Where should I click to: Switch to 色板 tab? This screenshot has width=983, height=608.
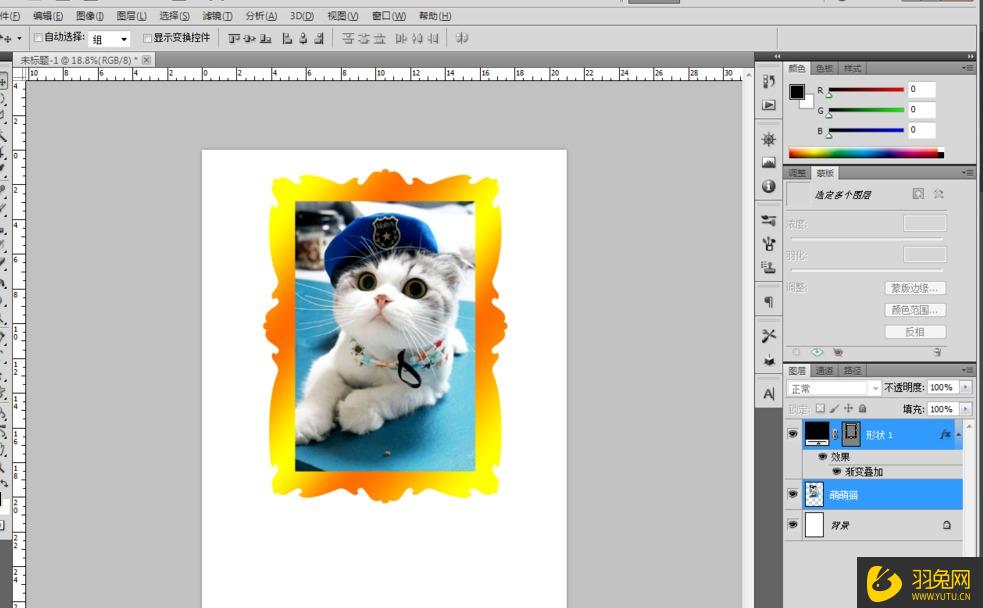tap(824, 68)
